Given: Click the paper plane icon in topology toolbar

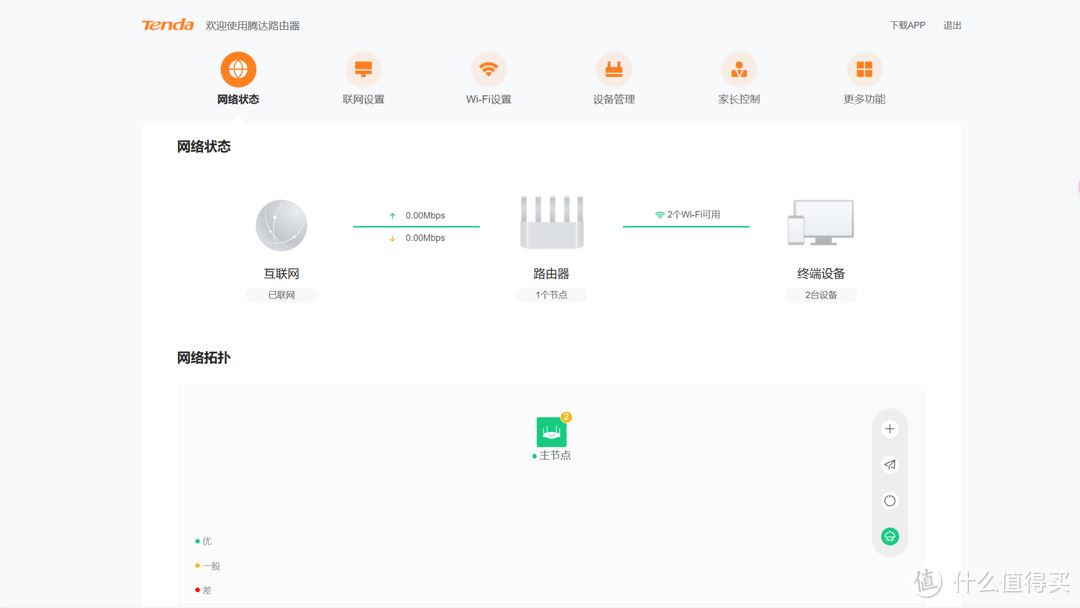Looking at the screenshot, I should click(x=890, y=465).
